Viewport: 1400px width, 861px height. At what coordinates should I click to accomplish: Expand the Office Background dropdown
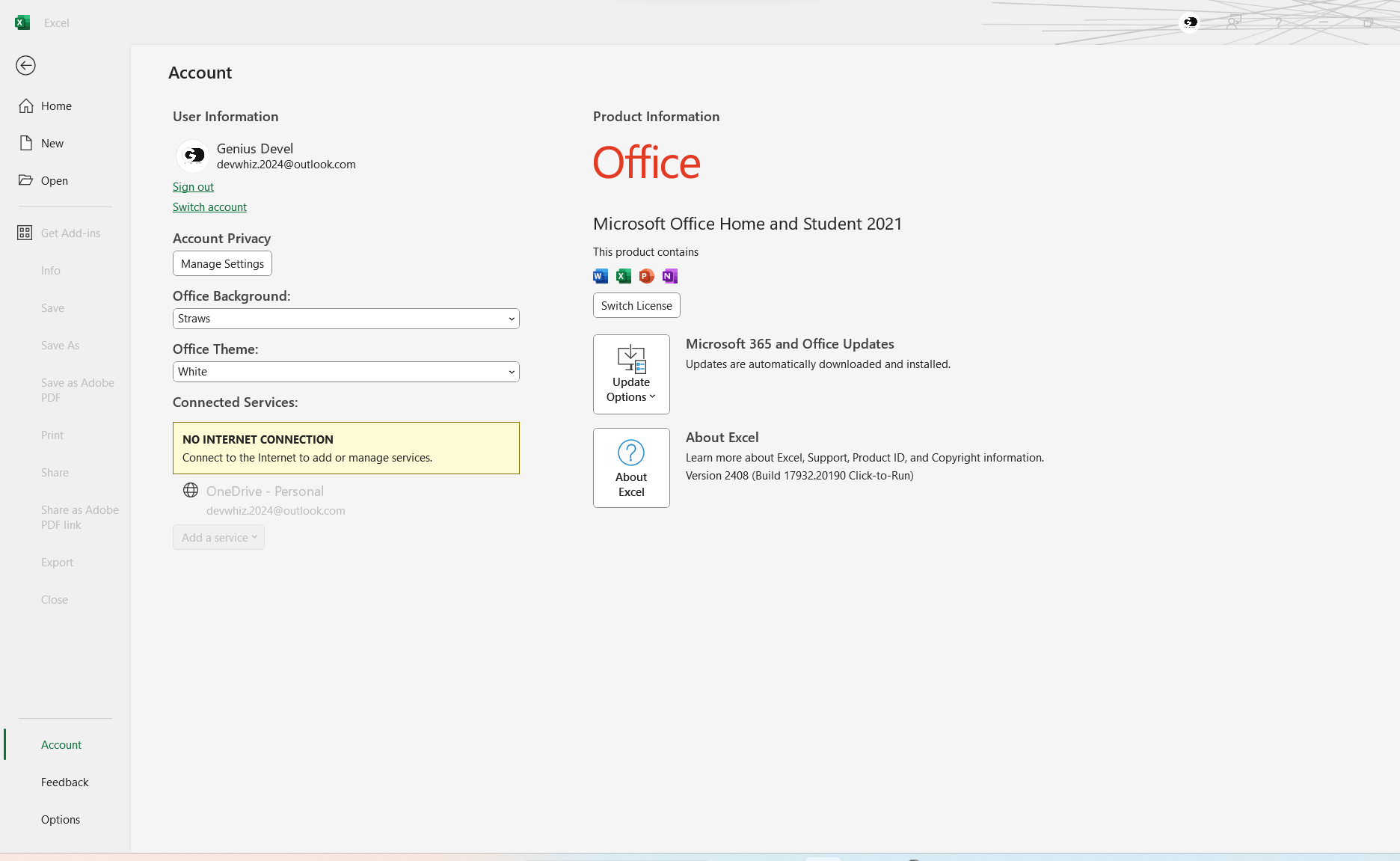(346, 319)
